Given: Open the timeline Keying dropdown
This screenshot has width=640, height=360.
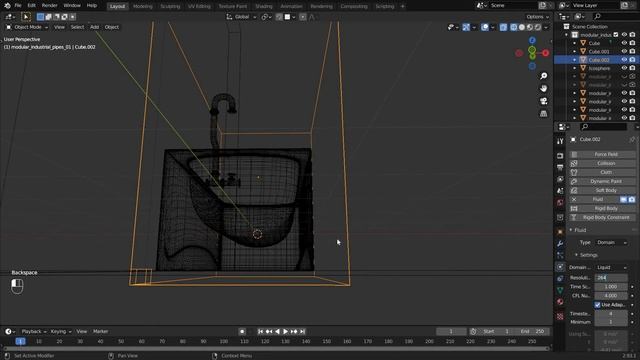Looking at the screenshot, I should click(x=61, y=331).
